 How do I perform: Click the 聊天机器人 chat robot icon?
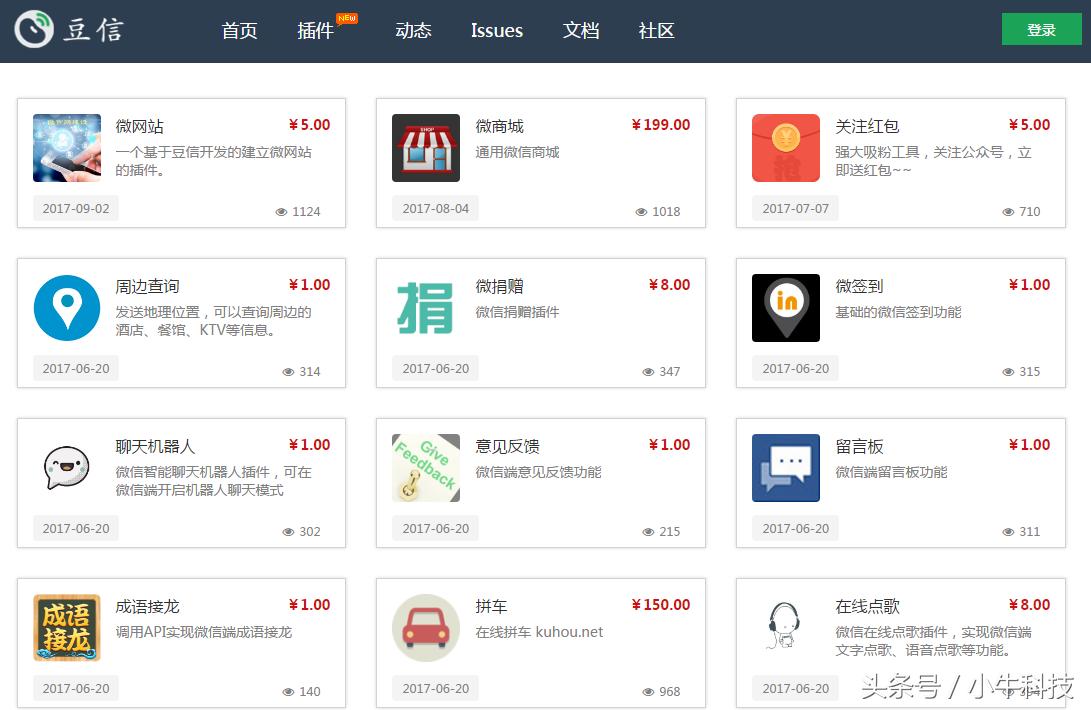67,468
